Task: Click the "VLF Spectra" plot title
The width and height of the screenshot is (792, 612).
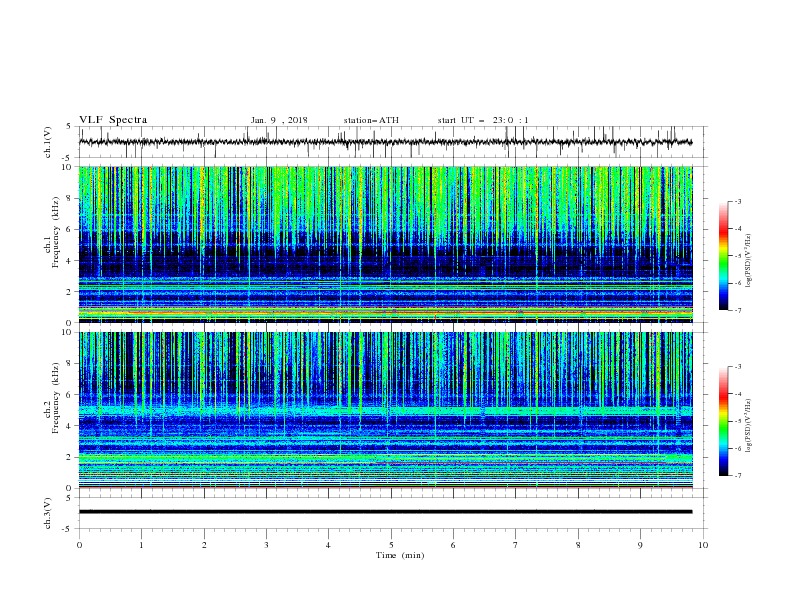Action: [x=113, y=120]
